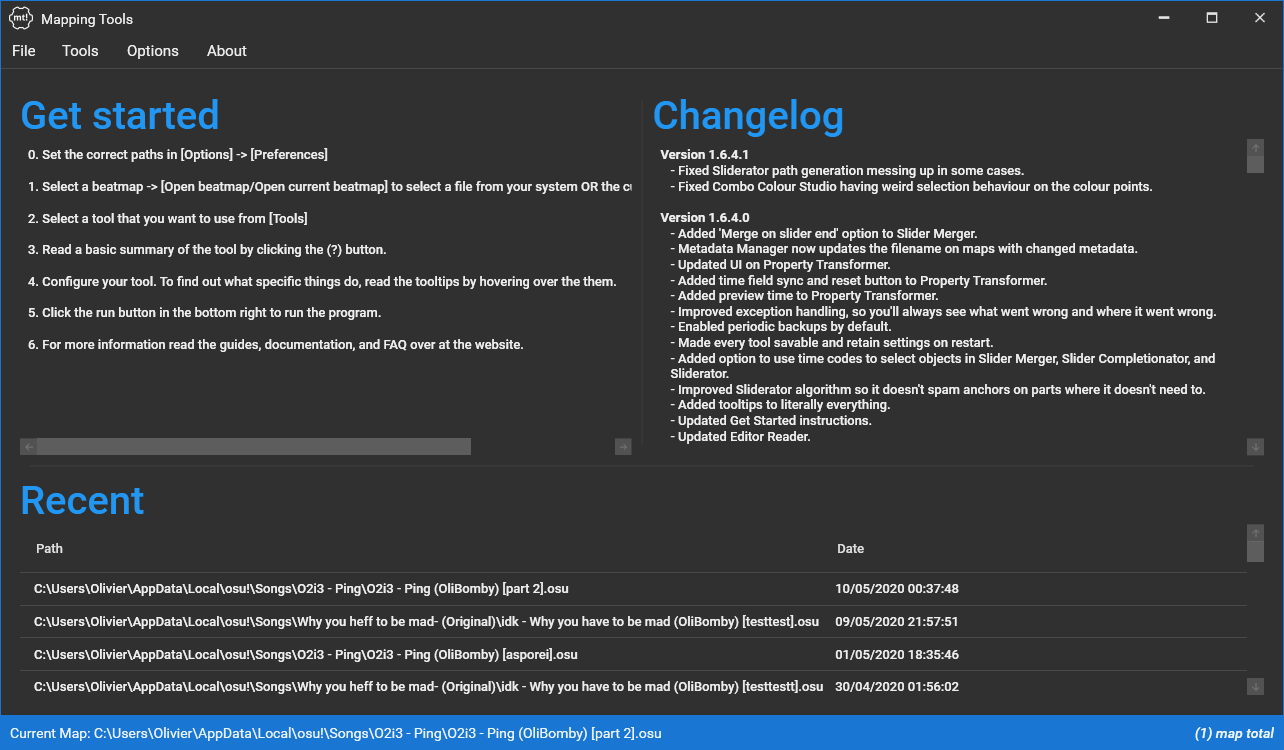
Task: Sort recent maps by the Date column header
Action: click(851, 548)
